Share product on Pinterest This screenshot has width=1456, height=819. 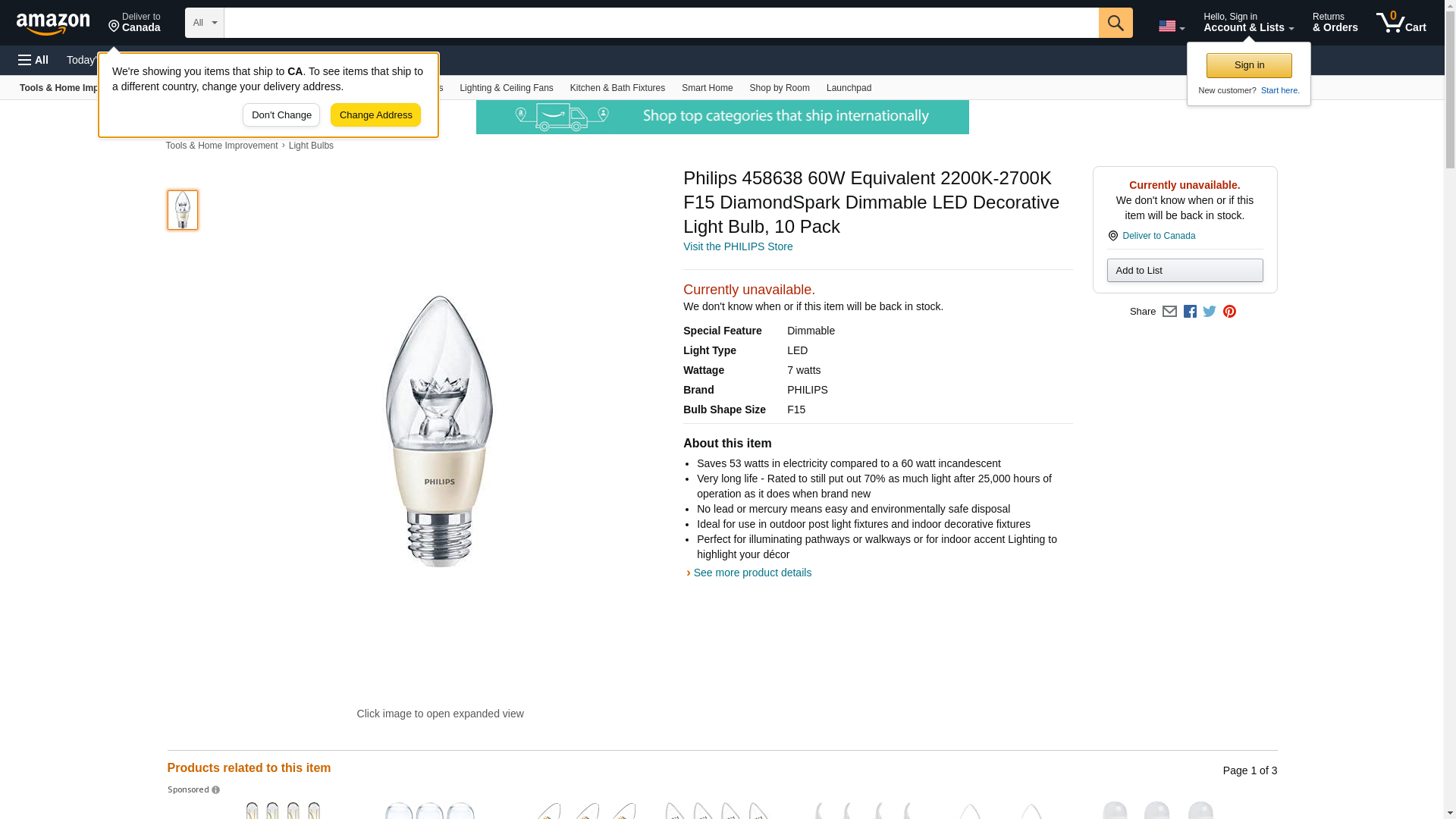pos(1229,312)
